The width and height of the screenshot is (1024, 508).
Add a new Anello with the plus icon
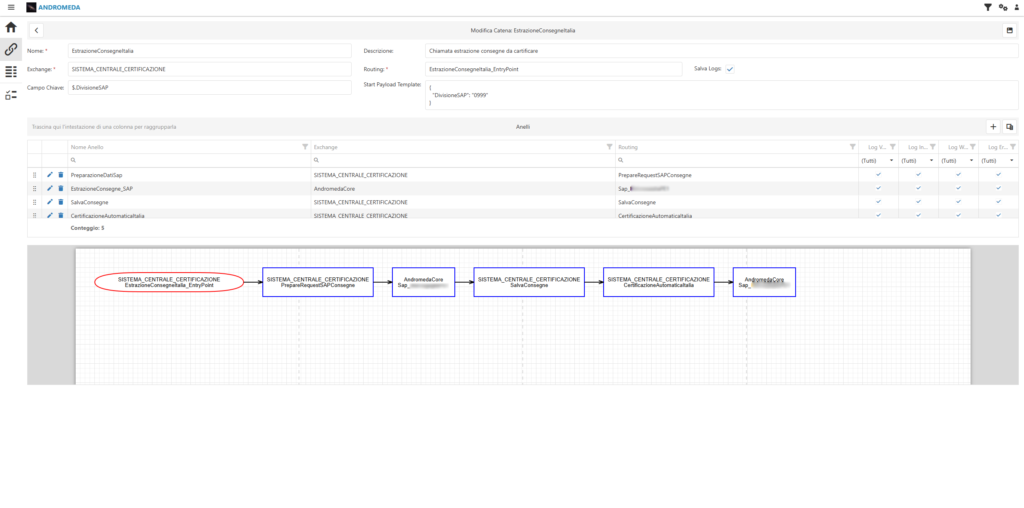(x=993, y=127)
